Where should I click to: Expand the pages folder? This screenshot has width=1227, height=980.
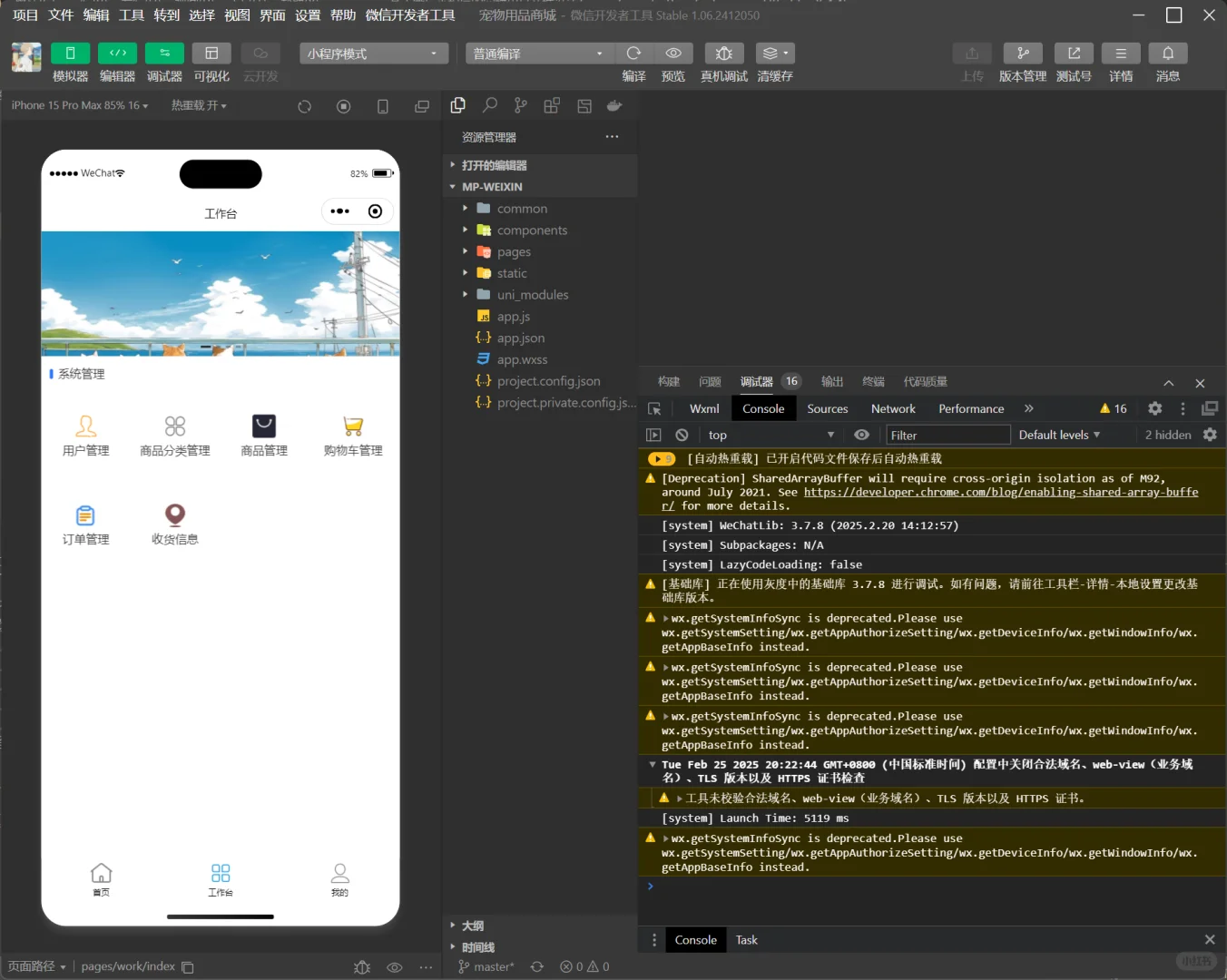tap(540, 252)
